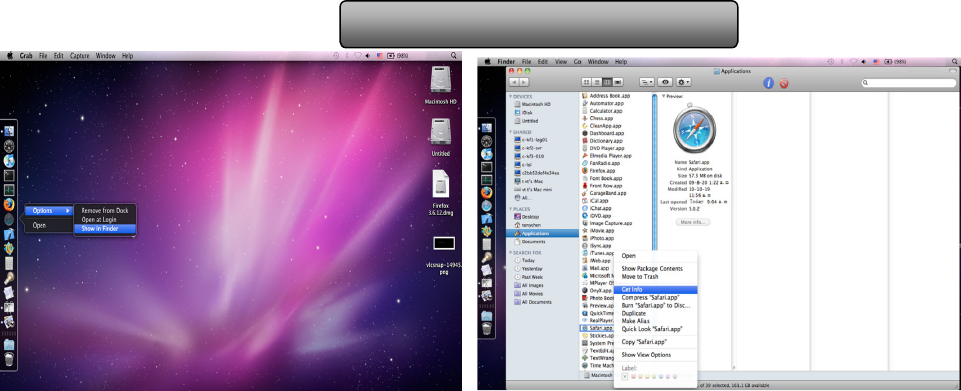The height and width of the screenshot is (391, 961).
Task: Click the volume icon in the Finder menu bar
Action: click(863, 62)
